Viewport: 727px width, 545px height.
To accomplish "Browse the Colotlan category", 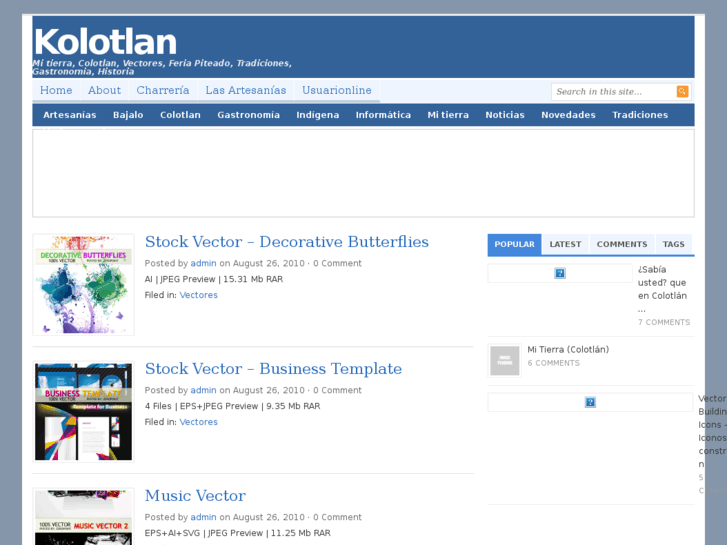I will (180, 115).
